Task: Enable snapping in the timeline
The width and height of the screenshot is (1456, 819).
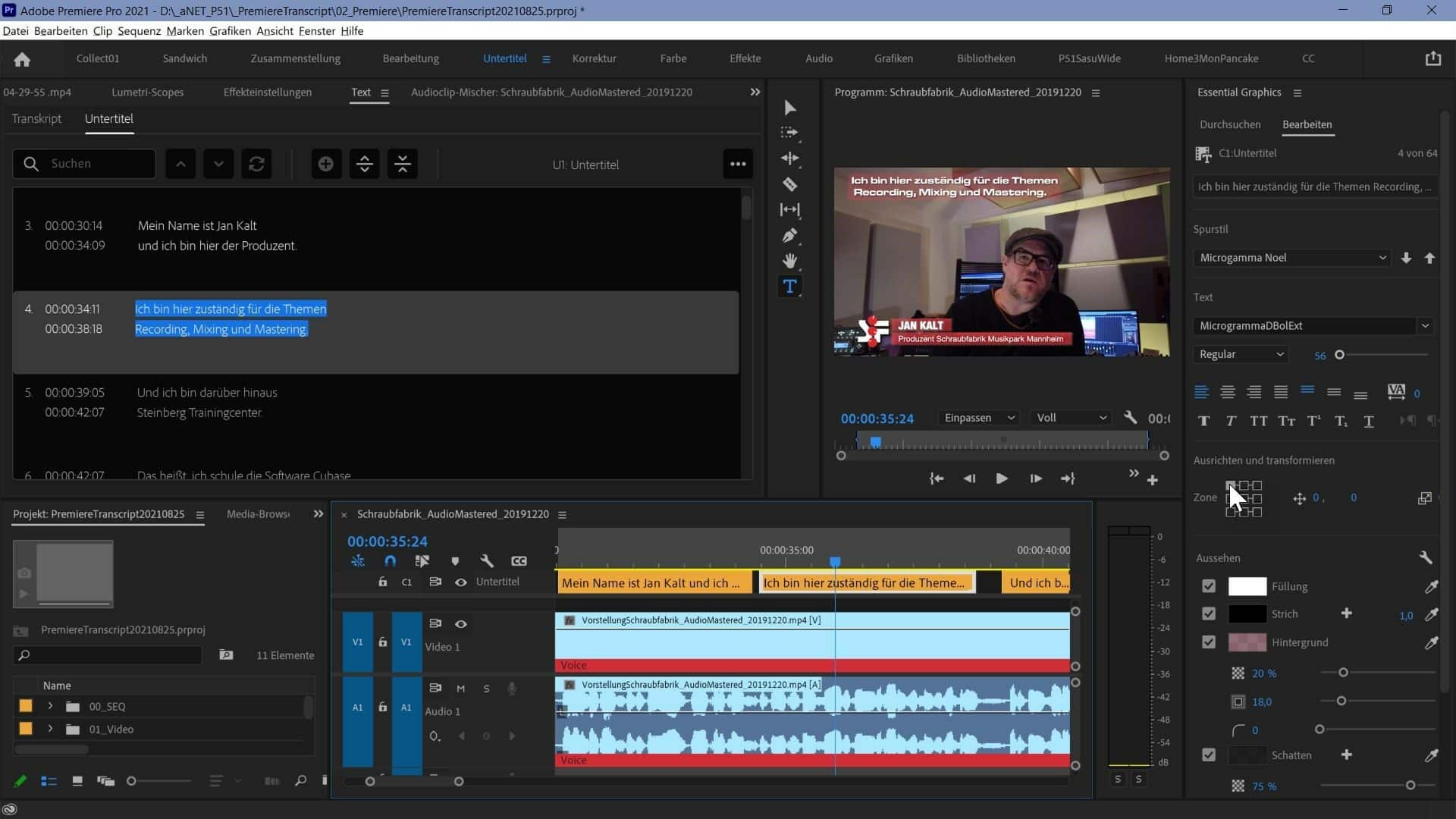Action: 391,561
